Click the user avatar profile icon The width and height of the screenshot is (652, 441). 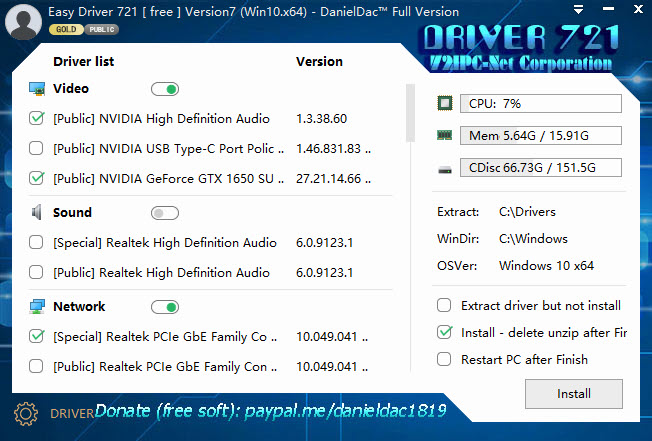pos(23,22)
